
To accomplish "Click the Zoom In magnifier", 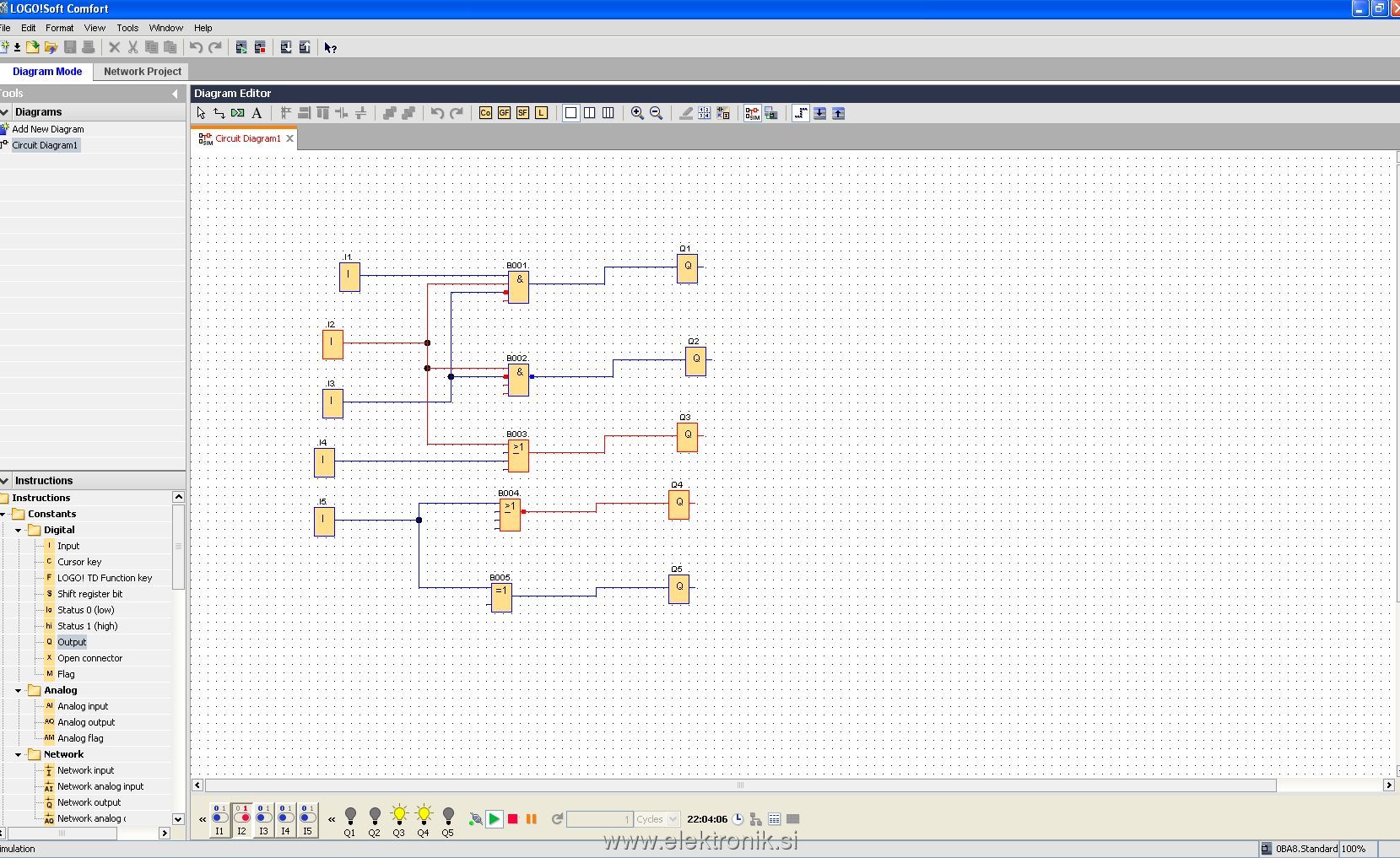I will [637, 113].
